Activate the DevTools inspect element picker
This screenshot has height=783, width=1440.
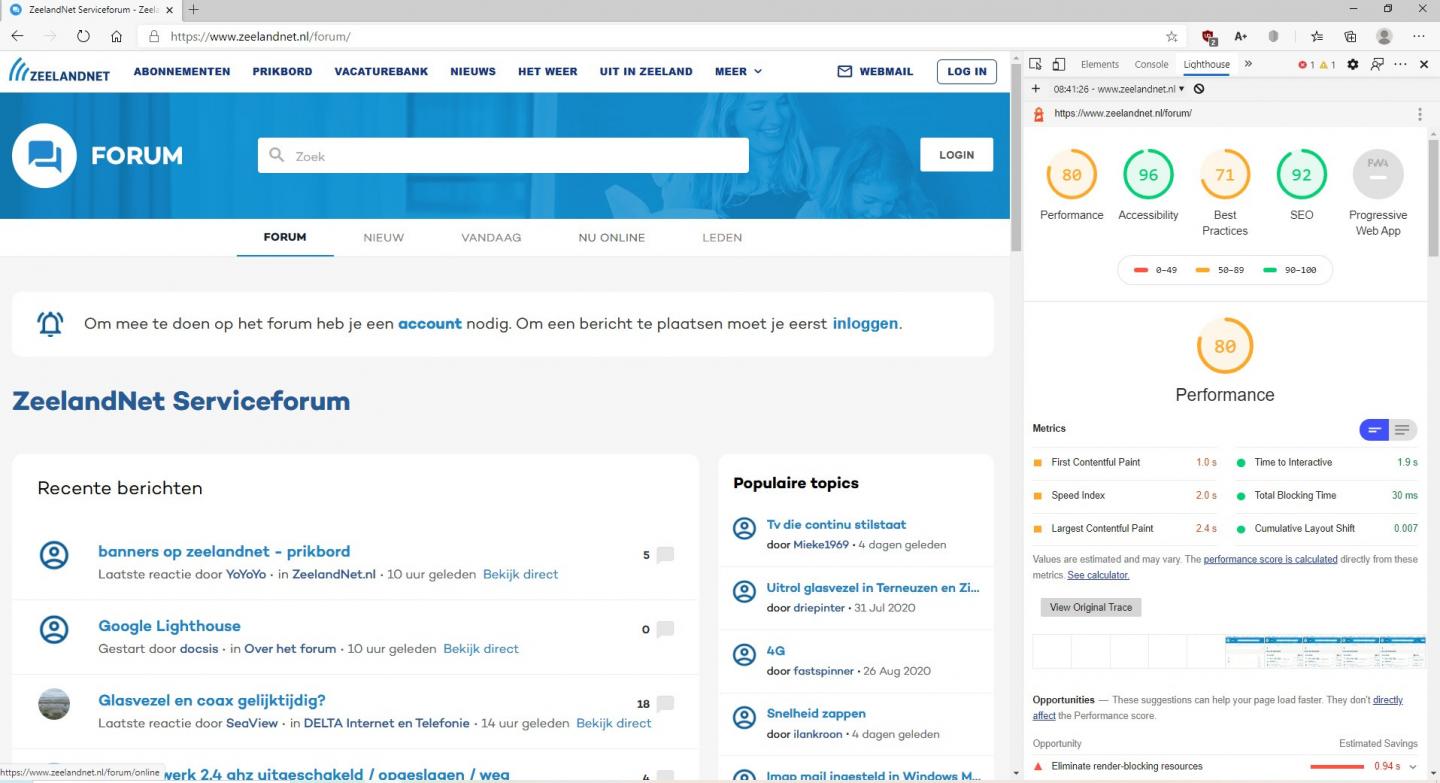1036,64
